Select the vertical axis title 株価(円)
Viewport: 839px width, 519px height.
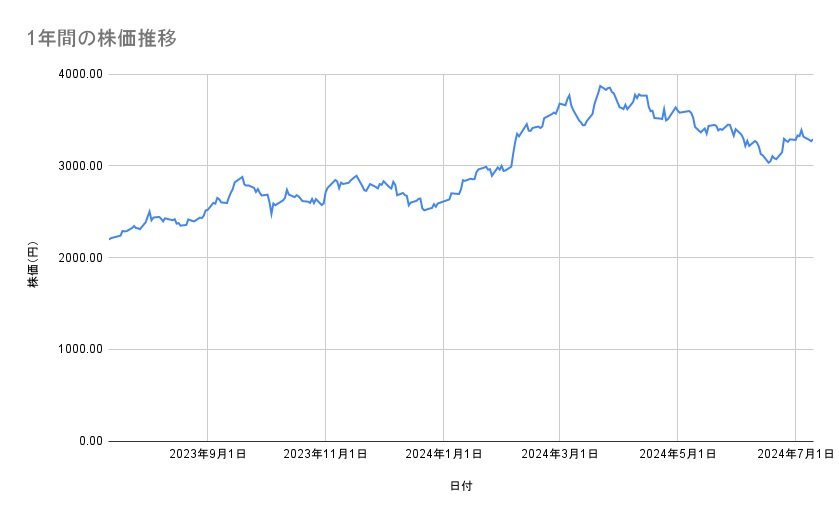pyautogui.click(x=33, y=265)
